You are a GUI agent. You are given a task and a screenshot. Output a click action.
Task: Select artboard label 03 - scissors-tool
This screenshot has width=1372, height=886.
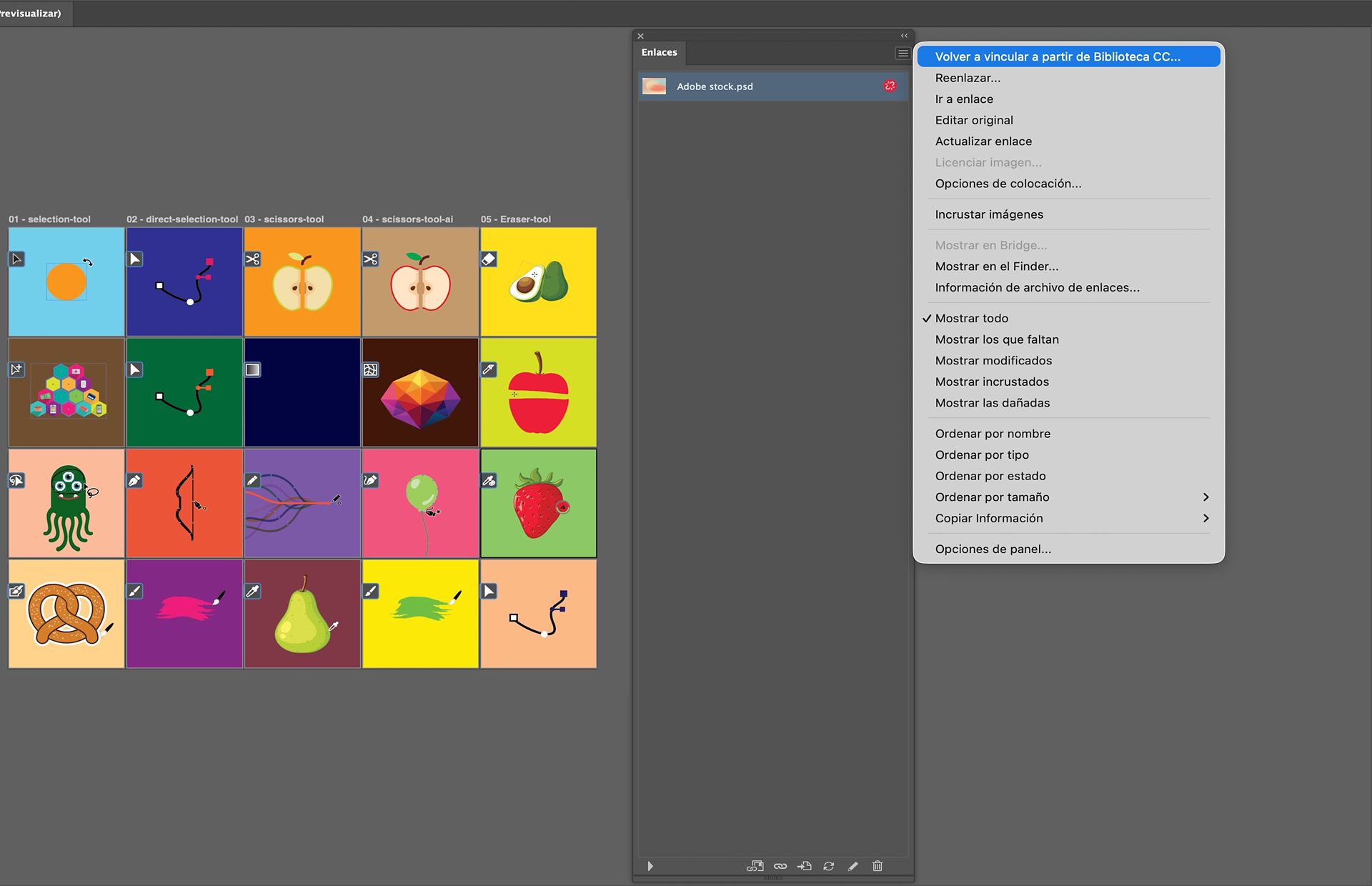pyautogui.click(x=284, y=219)
